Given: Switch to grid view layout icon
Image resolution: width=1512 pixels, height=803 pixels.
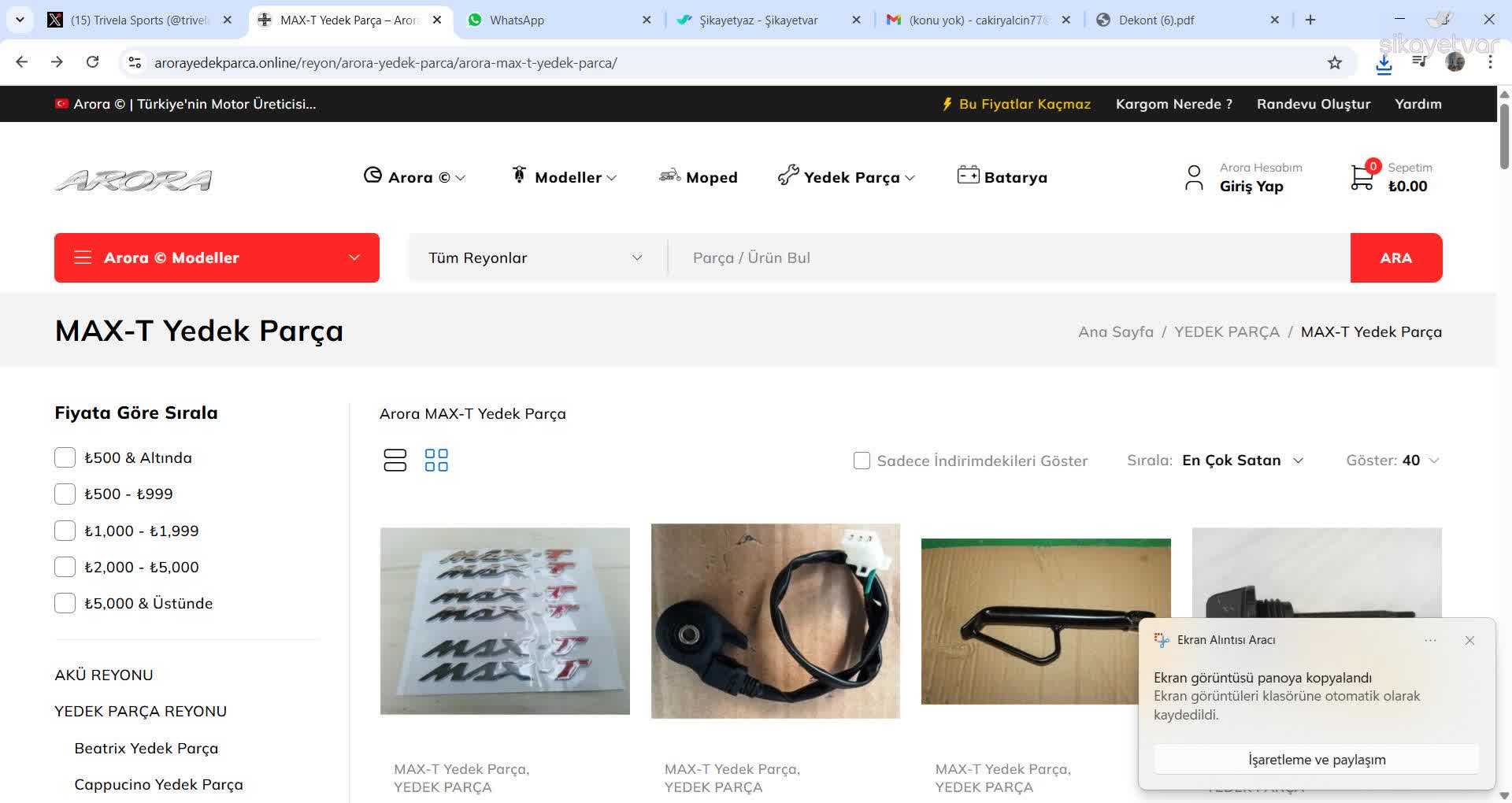Looking at the screenshot, I should (436, 461).
